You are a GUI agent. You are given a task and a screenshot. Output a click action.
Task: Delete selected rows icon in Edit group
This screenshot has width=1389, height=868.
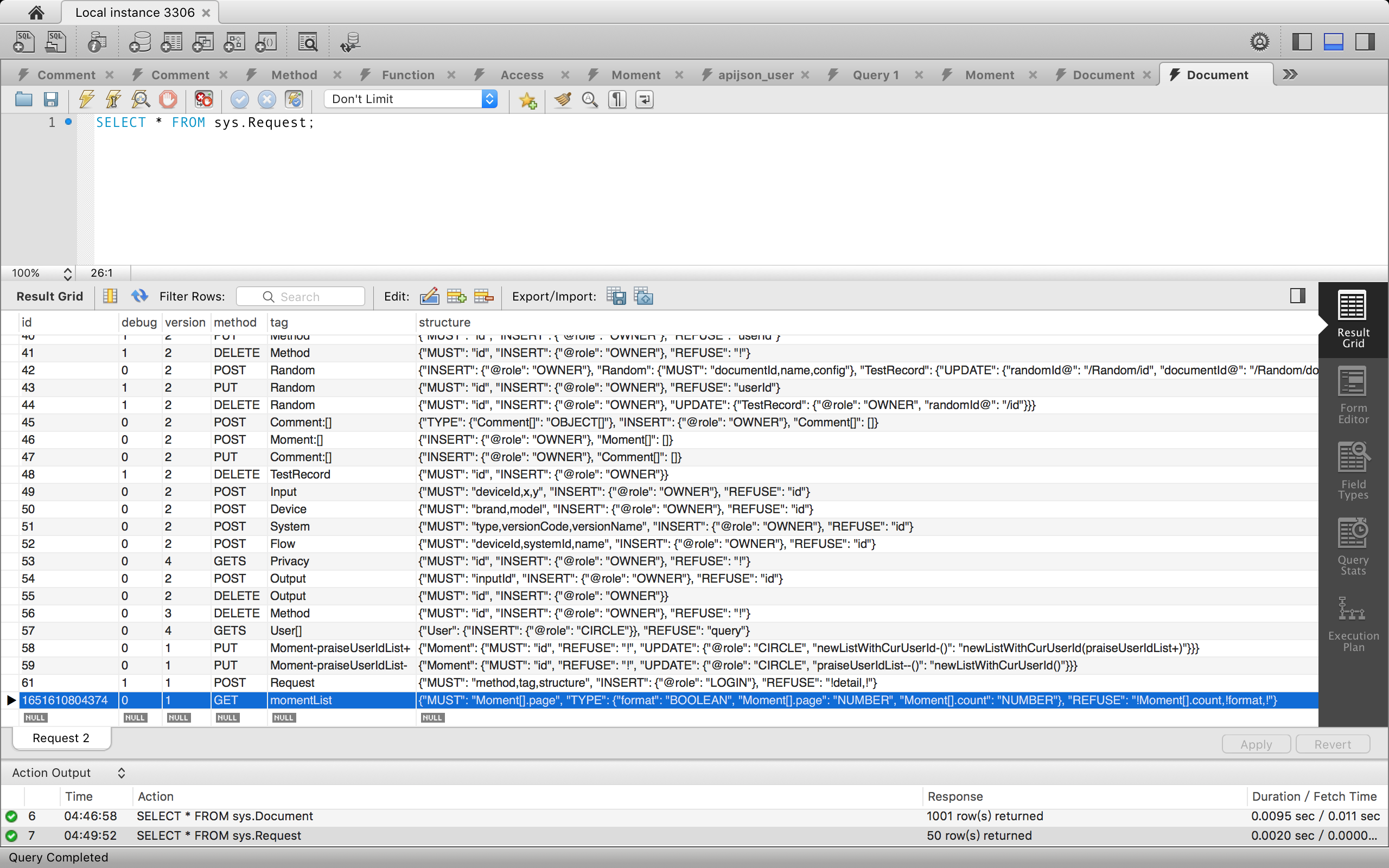(x=483, y=296)
